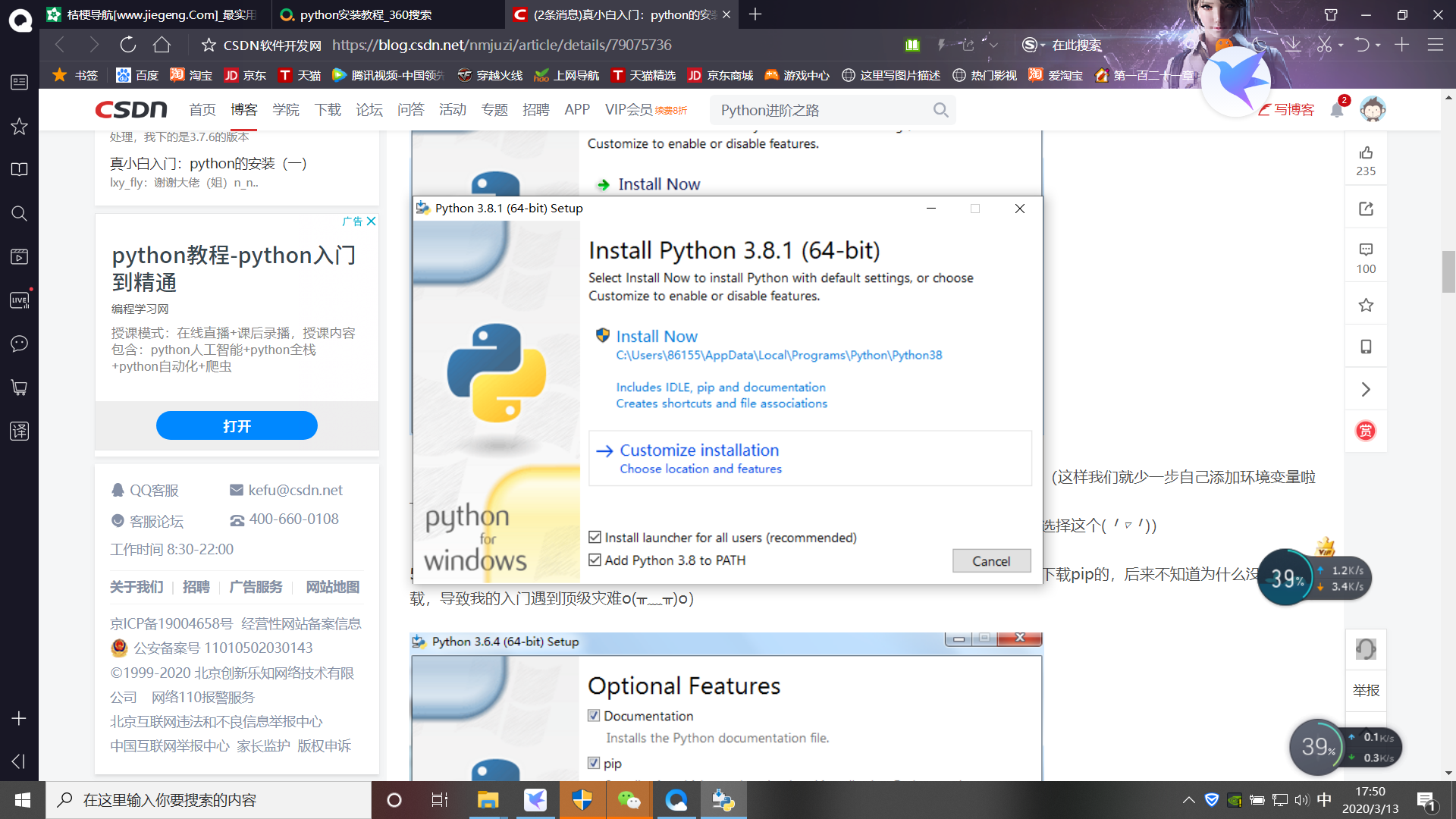Click the Cancel button in Python setup
This screenshot has width=1456, height=819.
[x=991, y=560]
